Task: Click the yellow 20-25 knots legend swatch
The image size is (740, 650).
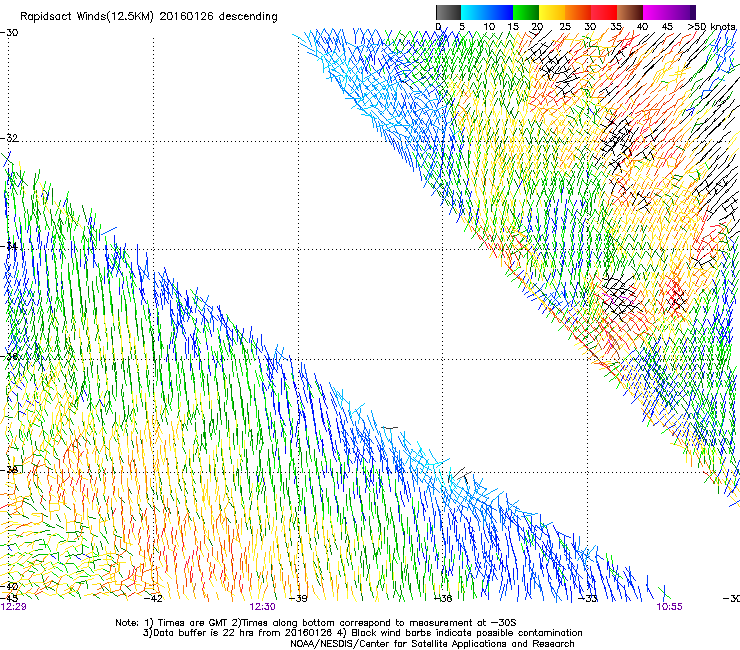Action: tap(552, 12)
